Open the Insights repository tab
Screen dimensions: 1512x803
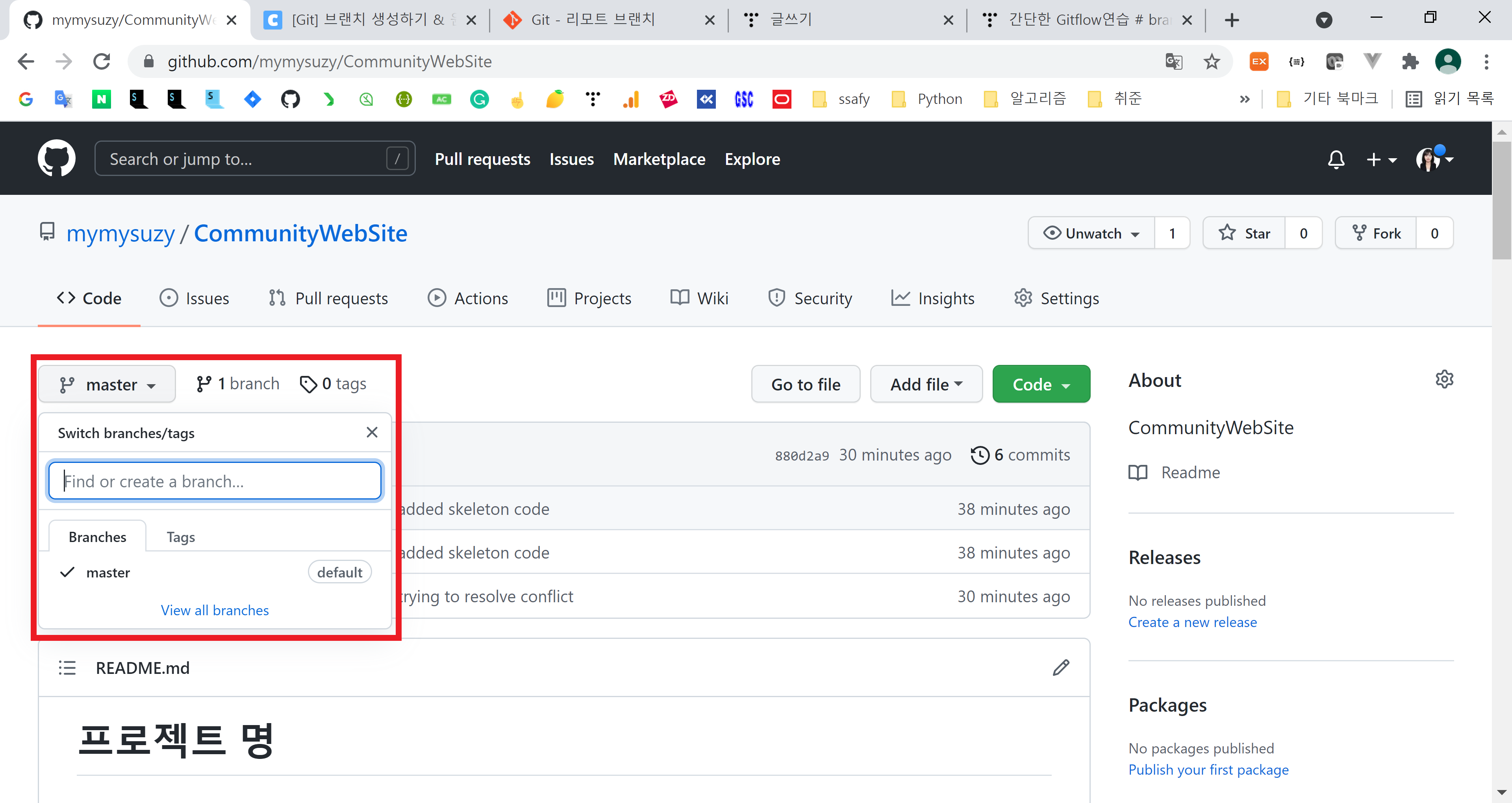[x=933, y=299]
